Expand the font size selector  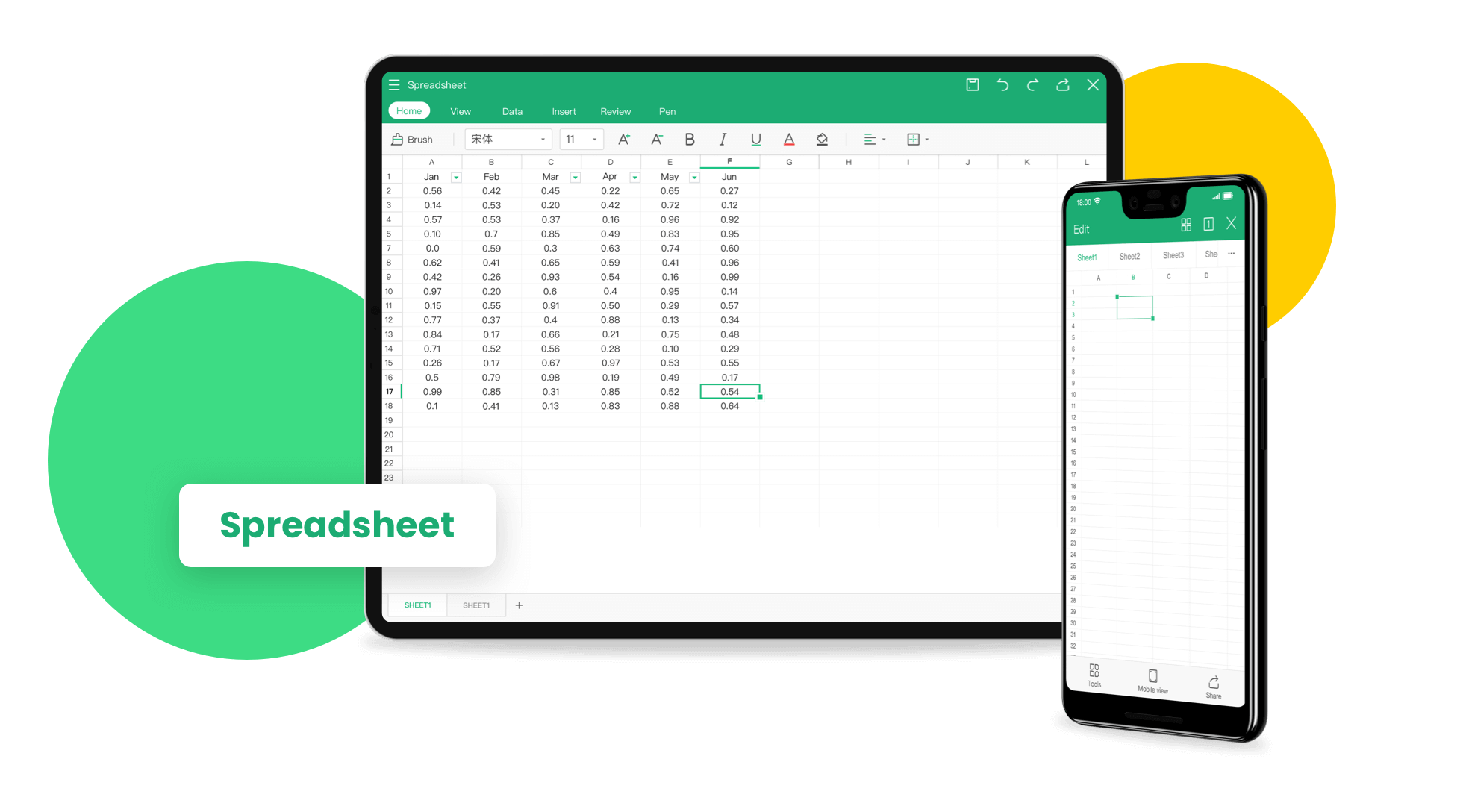click(592, 139)
